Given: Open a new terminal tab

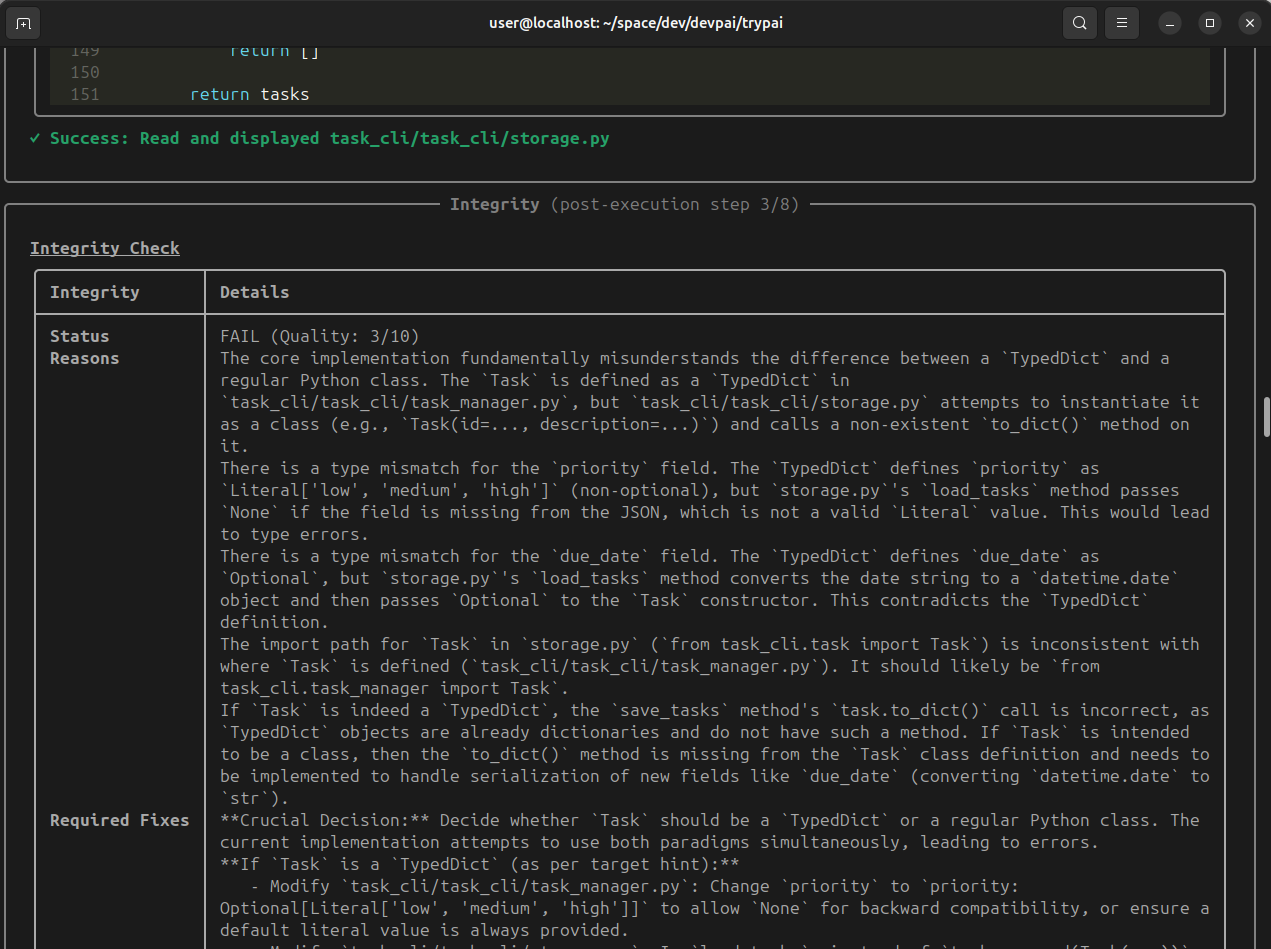Looking at the screenshot, I should click(24, 23).
